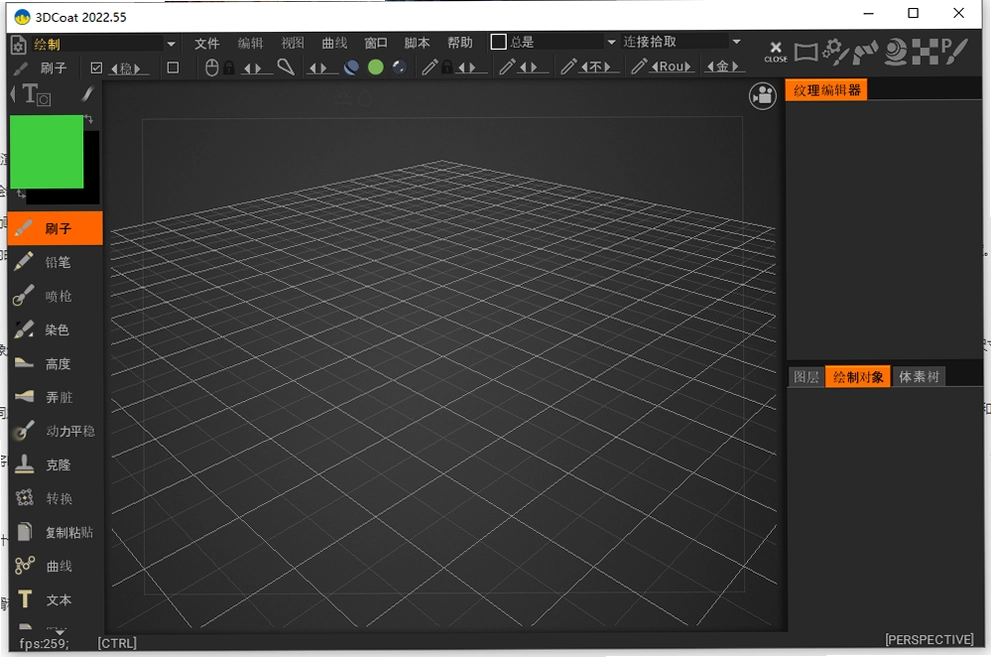The width and height of the screenshot is (991, 657).
Task: Switch to the 纹理编辑器 tab
Action: coord(826,90)
